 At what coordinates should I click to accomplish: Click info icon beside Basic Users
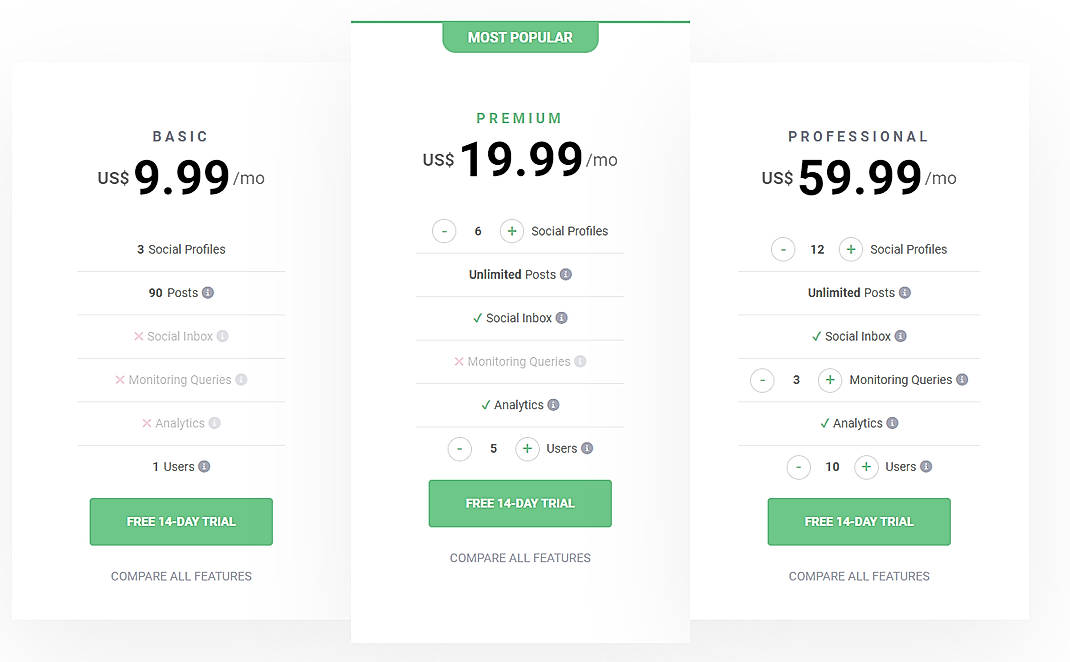tap(204, 467)
